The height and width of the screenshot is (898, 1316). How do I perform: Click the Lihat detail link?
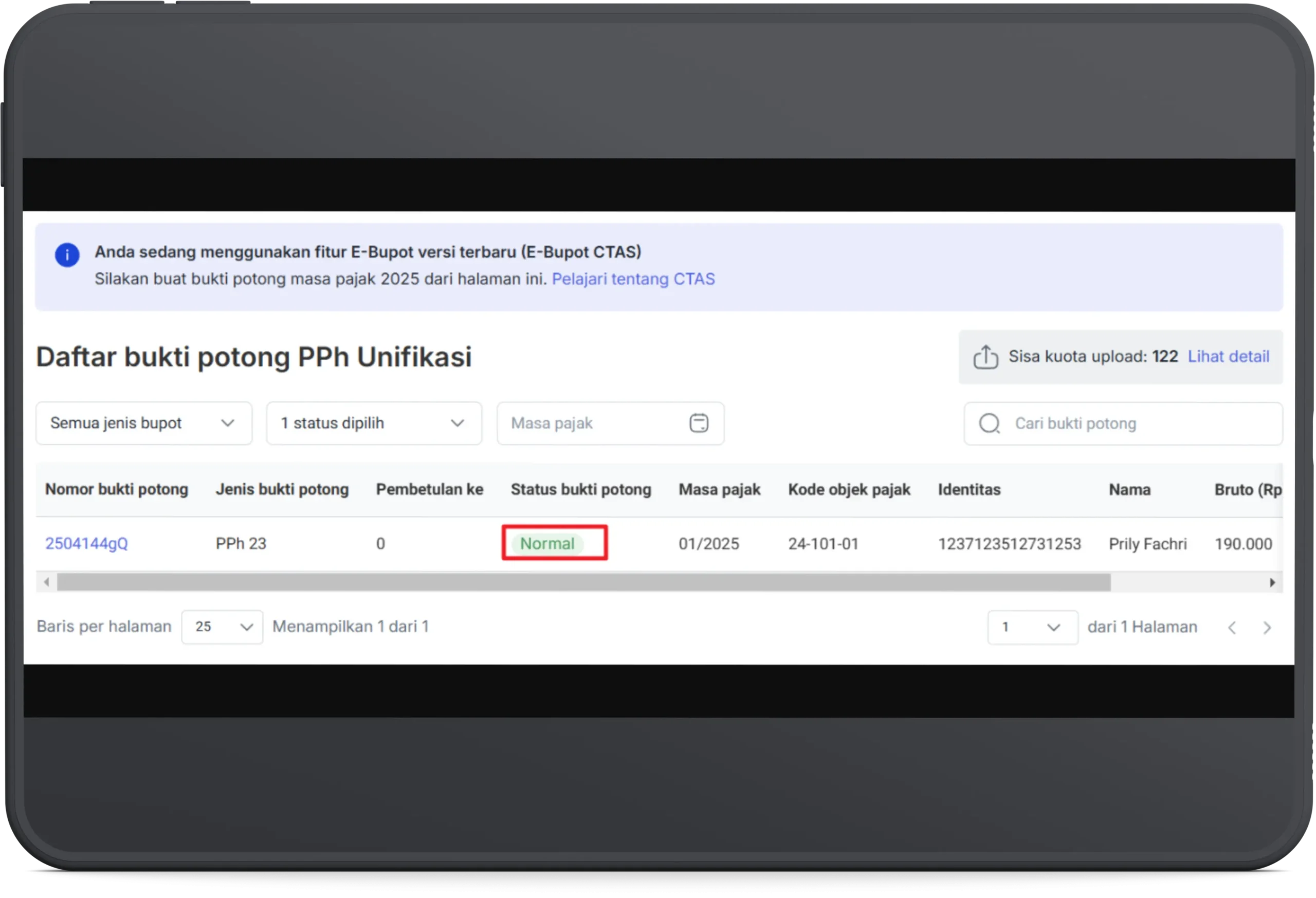pyautogui.click(x=1228, y=357)
